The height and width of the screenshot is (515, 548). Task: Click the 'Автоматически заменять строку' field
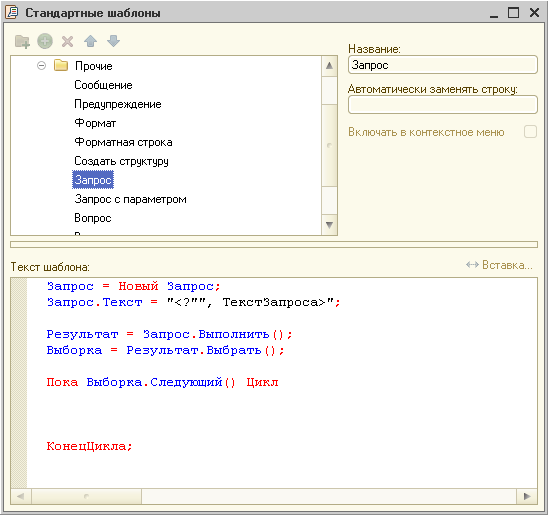point(442,104)
